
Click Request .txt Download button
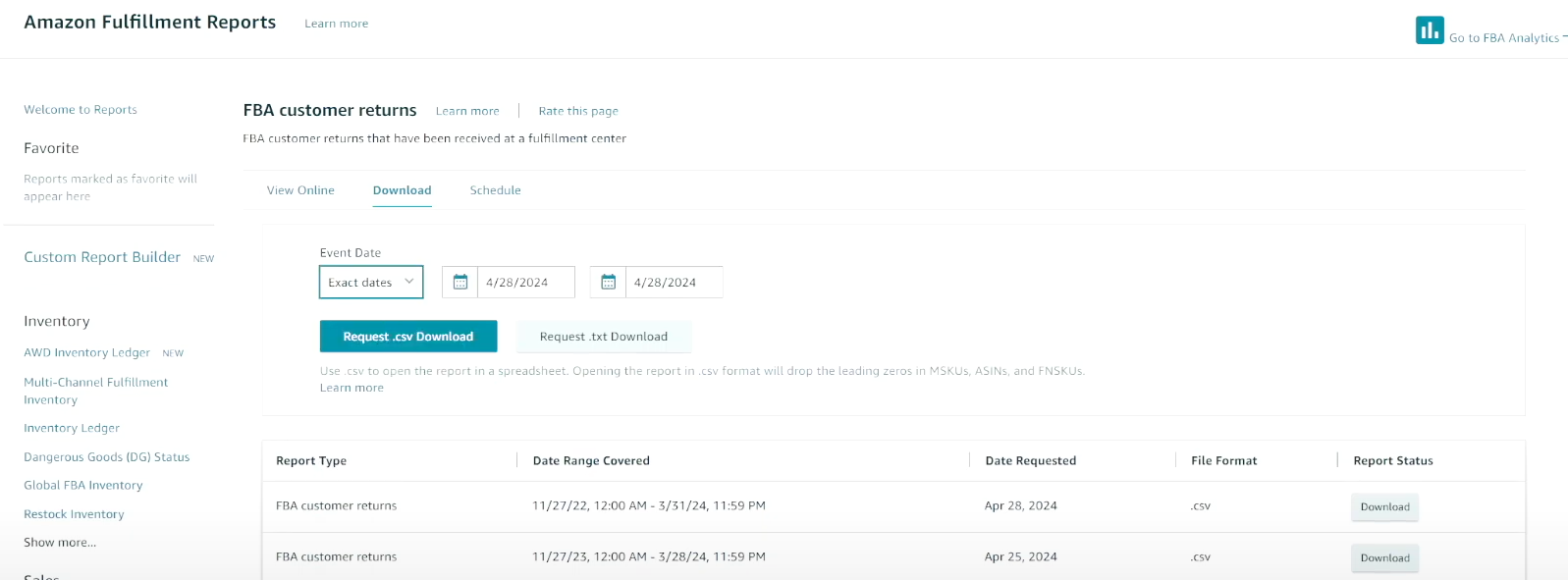pos(604,337)
